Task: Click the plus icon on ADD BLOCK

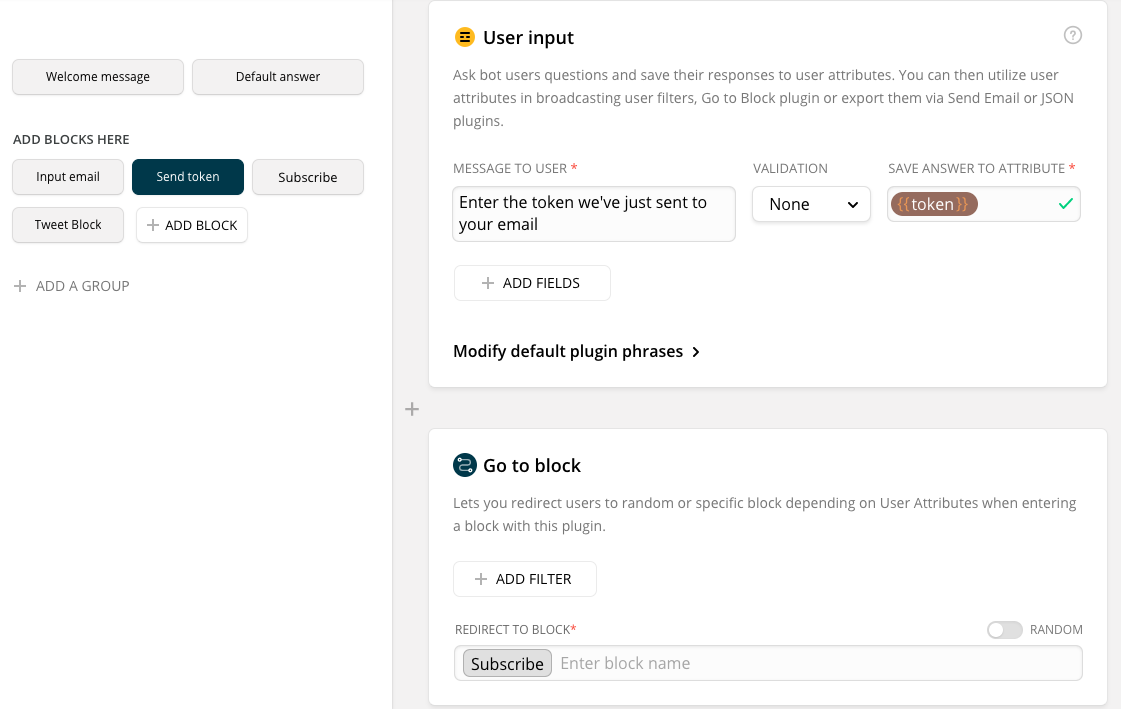Action: [x=153, y=225]
